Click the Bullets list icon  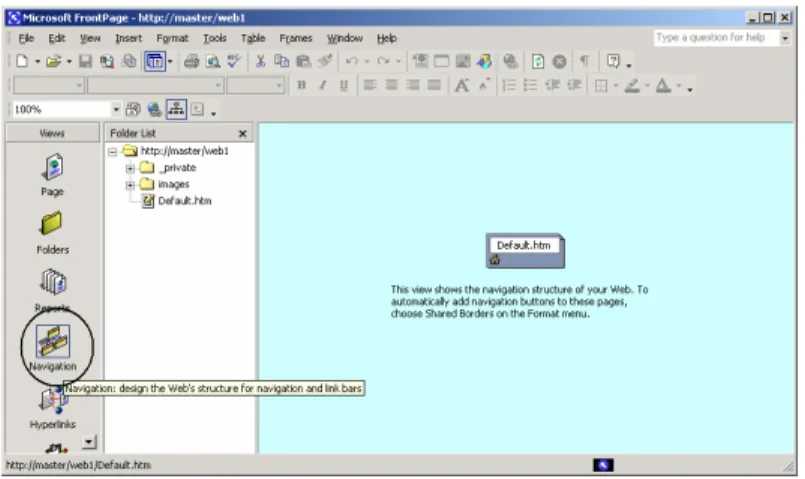(x=530, y=85)
